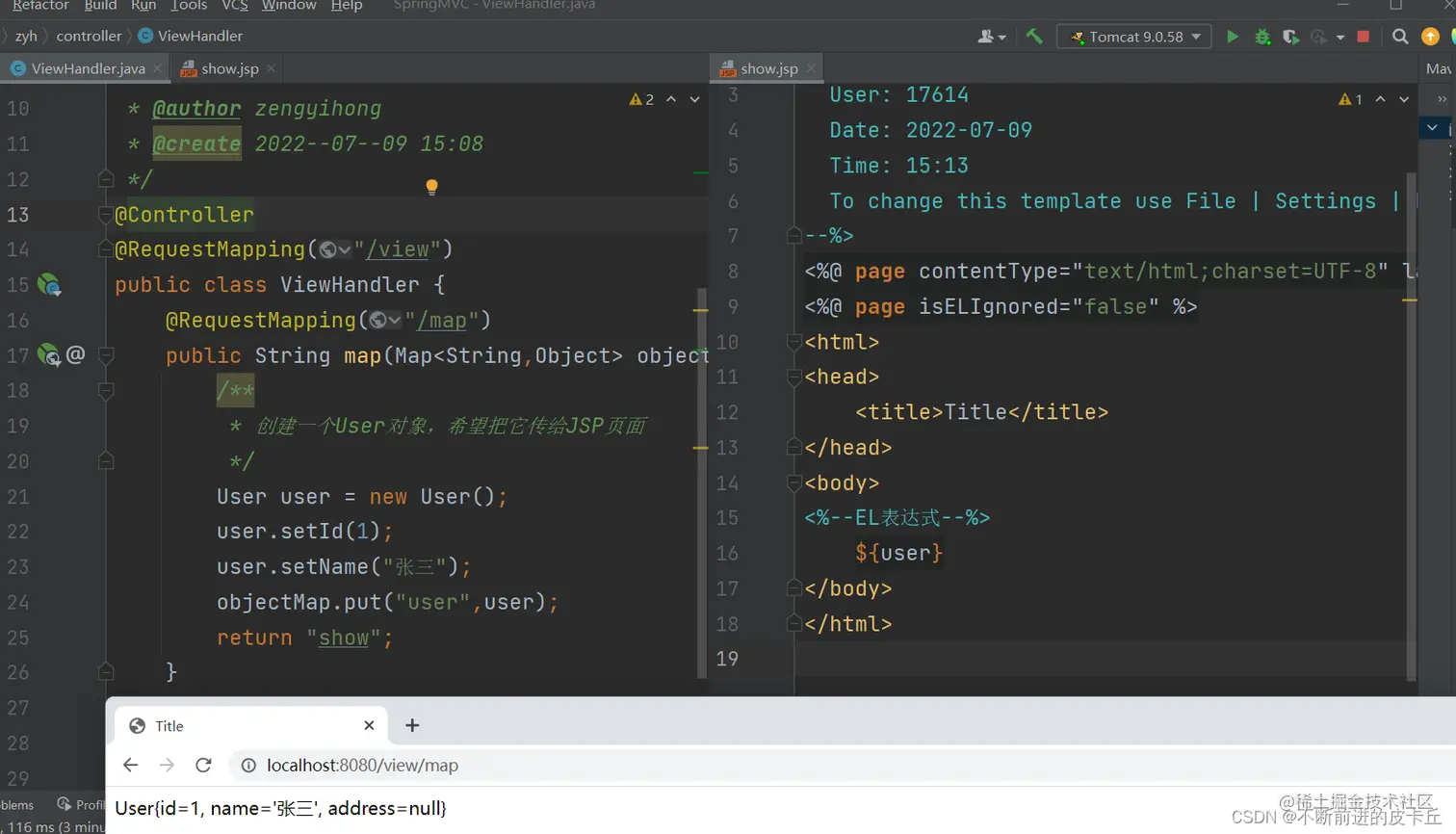Fold the body tag at line 14 in show.jsp

point(794,483)
